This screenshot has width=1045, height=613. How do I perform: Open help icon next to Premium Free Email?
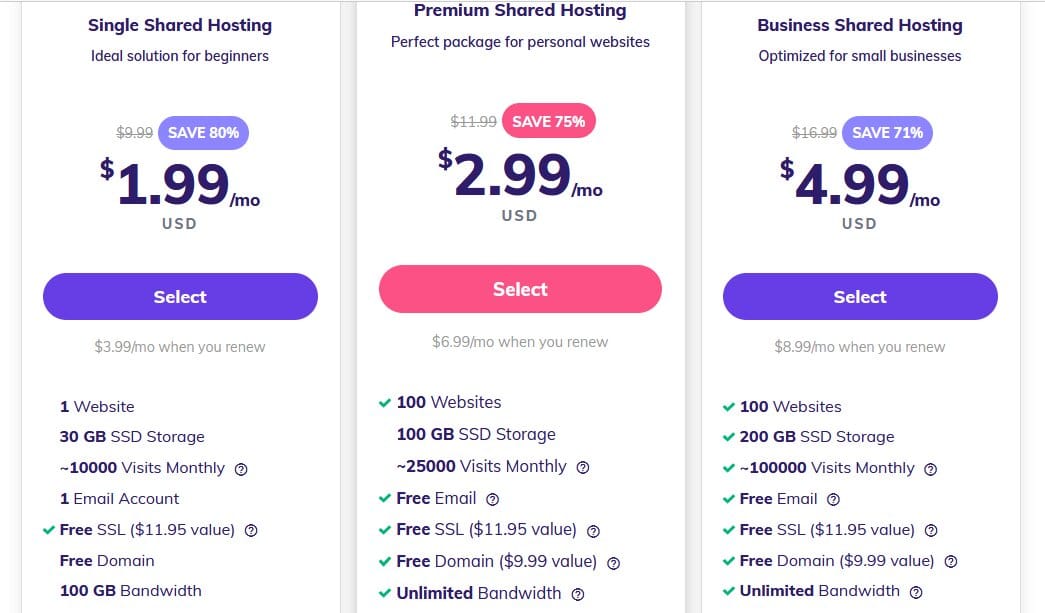[493, 499]
